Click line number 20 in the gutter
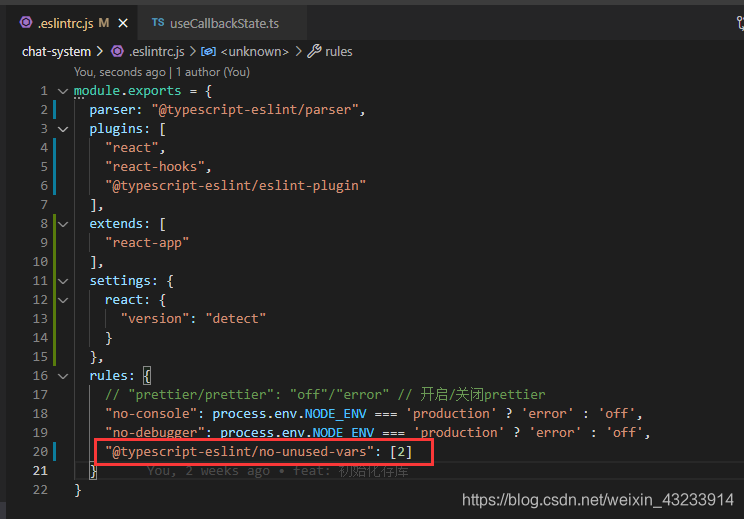The width and height of the screenshot is (744, 519). click(x=40, y=452)
